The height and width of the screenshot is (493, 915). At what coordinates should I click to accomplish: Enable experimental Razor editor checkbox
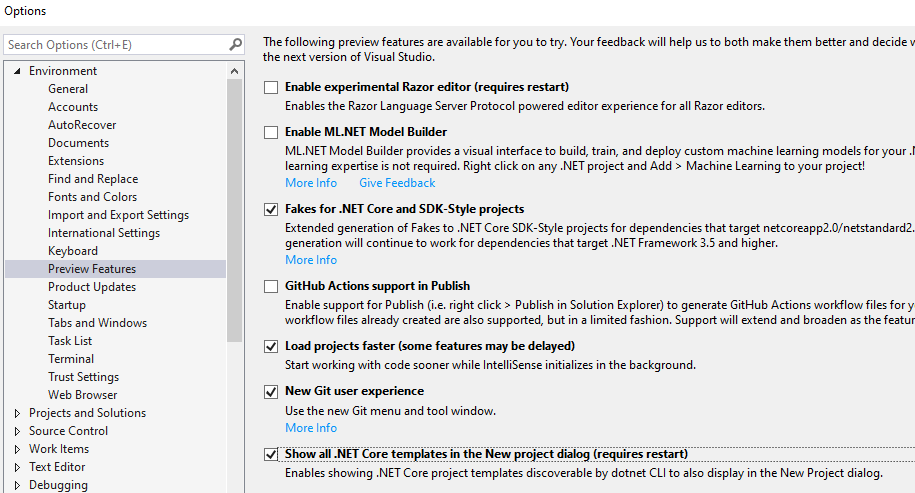click(271, 87)
